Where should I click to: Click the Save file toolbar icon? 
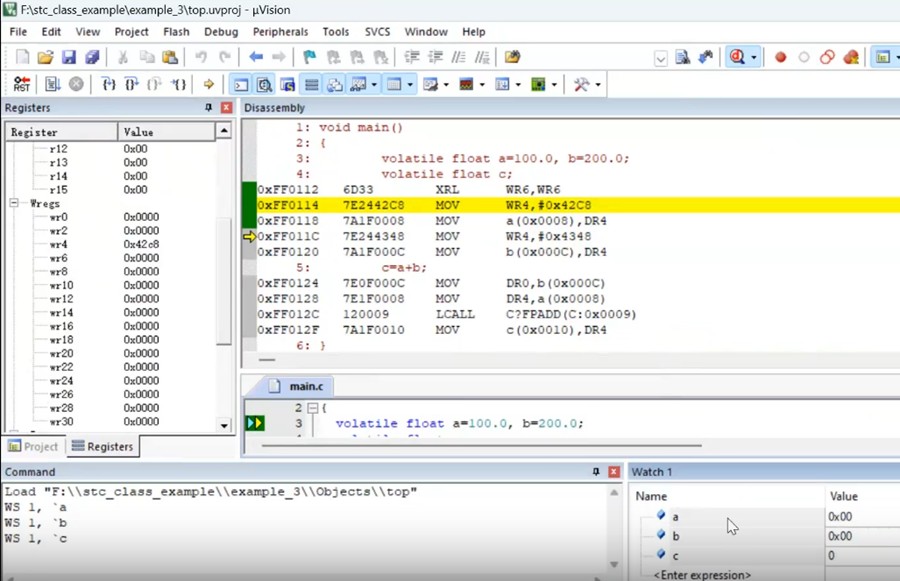coord(69,58)
